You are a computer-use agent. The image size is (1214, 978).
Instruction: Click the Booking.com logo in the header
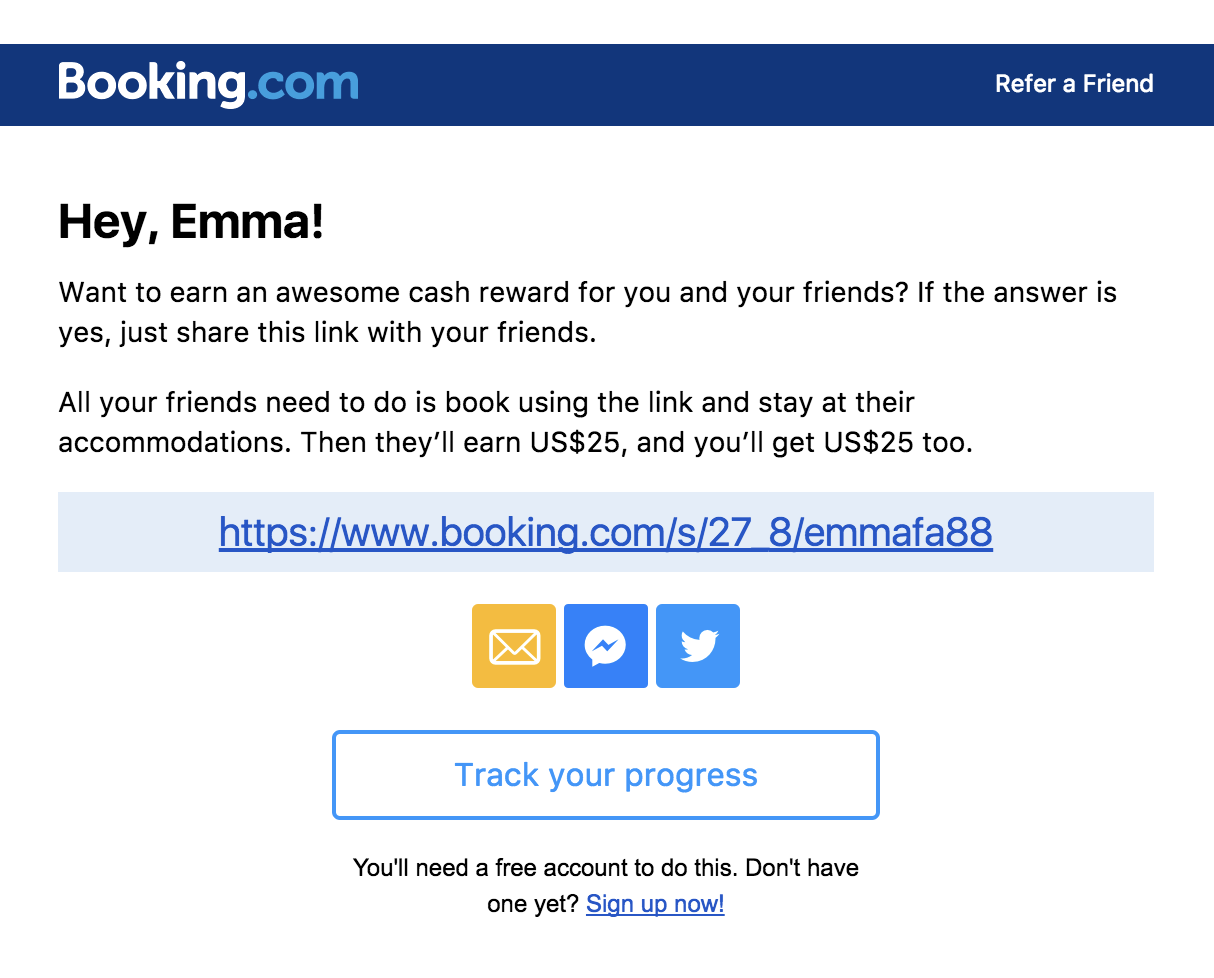[208, 84]
